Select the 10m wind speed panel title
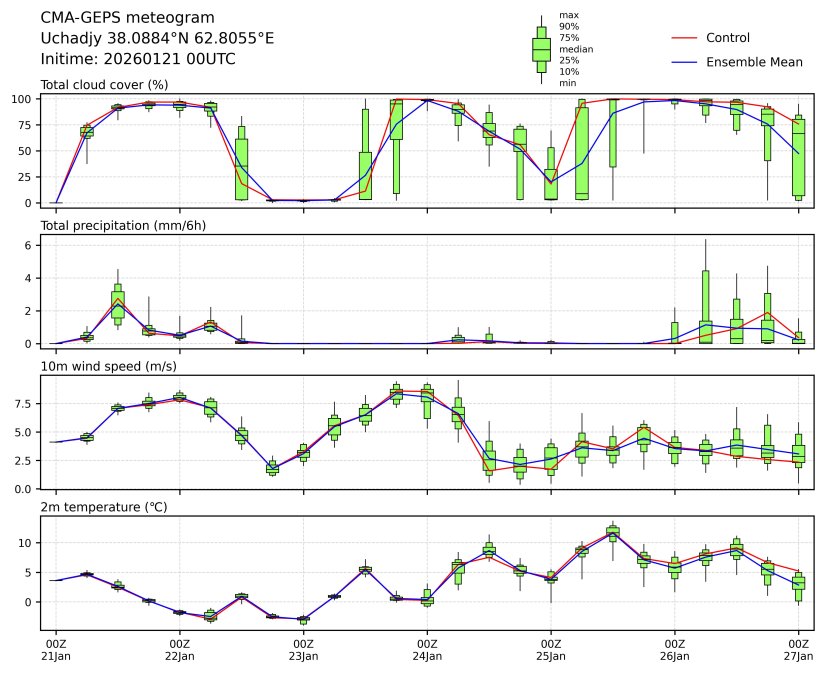Viewport: 825px width, 673px height. [105, 367]
